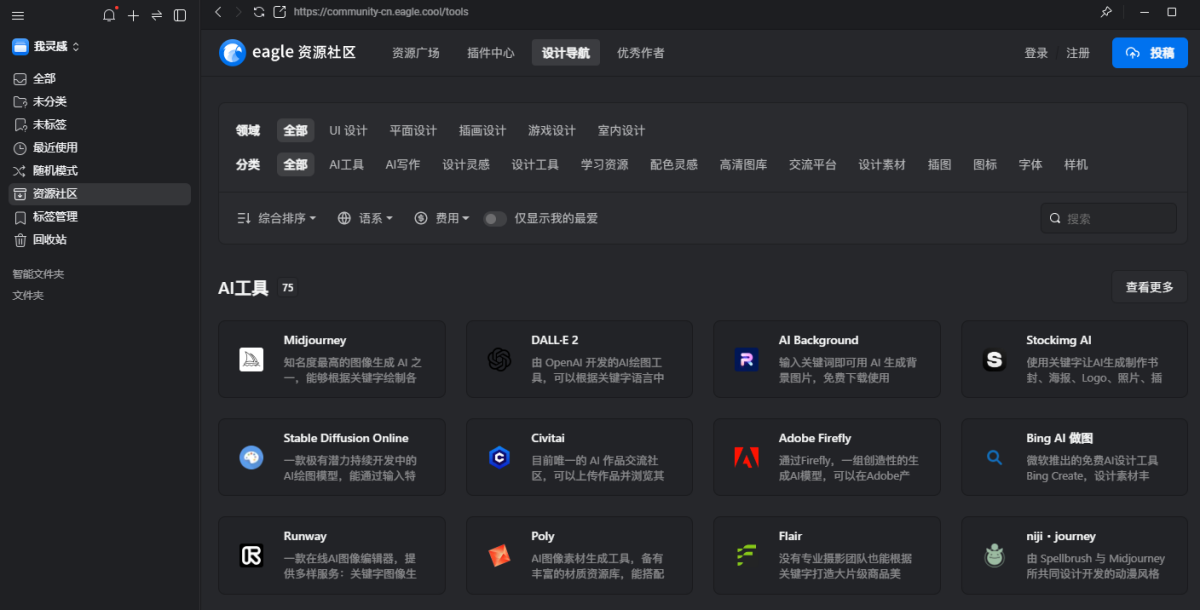This screenshot has width=1200, height=610.
Task: Open Bing AI 做图 magnifier icon
Action: pyautogui.click(x=994, y=457)
